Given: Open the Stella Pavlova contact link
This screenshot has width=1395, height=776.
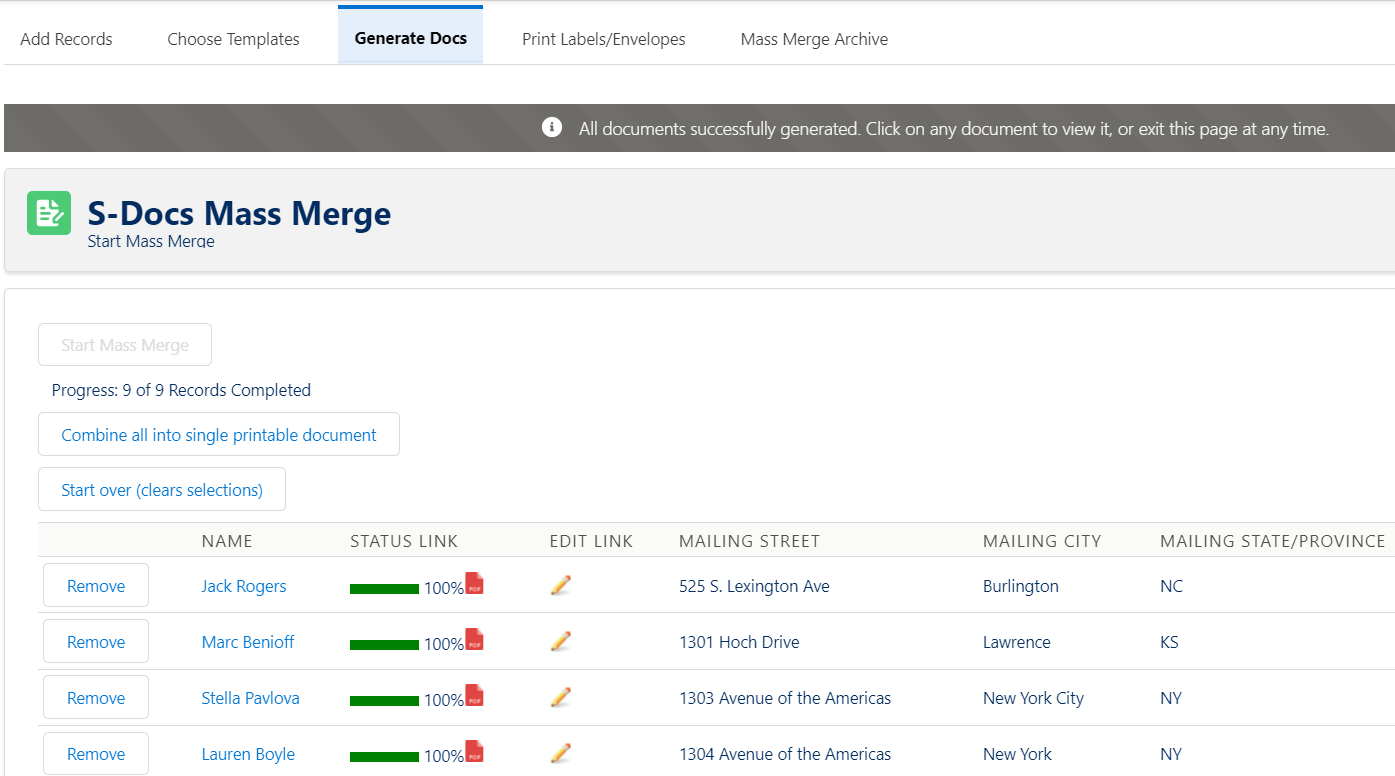Looking at the screenshot, I should (251, 698).
